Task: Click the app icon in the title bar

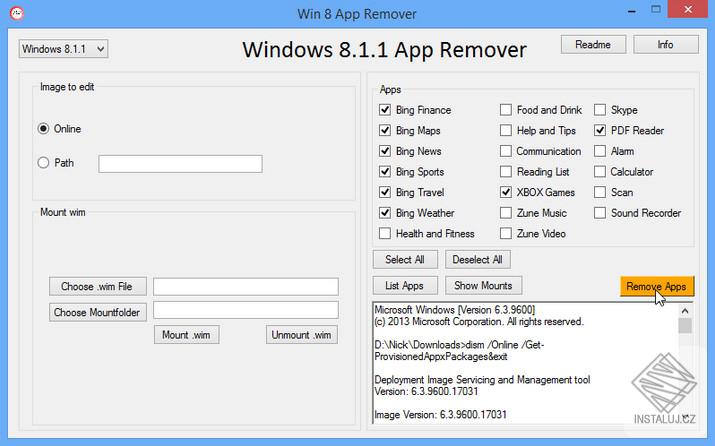Action: (x=17, y=13)
